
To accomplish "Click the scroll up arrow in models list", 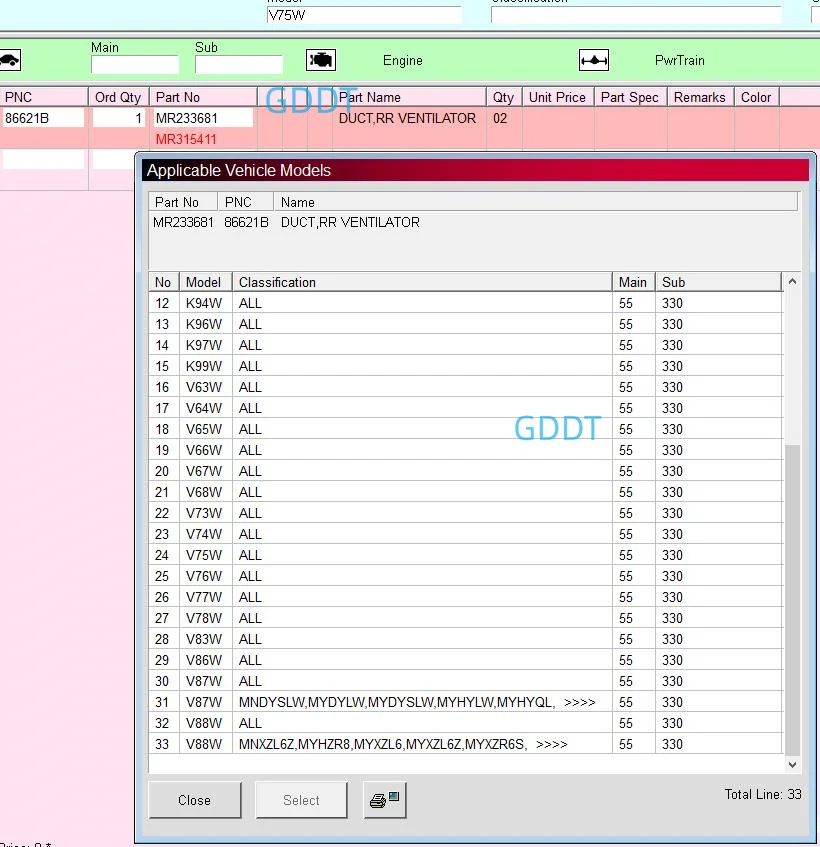I will (792, 281).
